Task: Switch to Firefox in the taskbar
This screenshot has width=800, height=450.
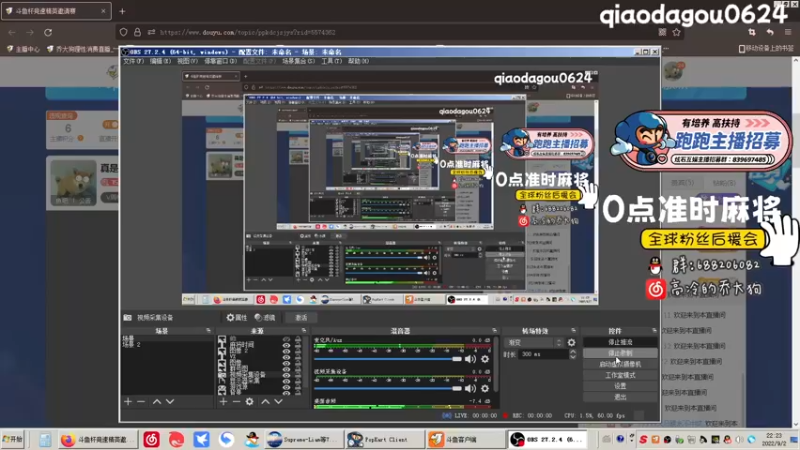Action: [x=97, y=439]
